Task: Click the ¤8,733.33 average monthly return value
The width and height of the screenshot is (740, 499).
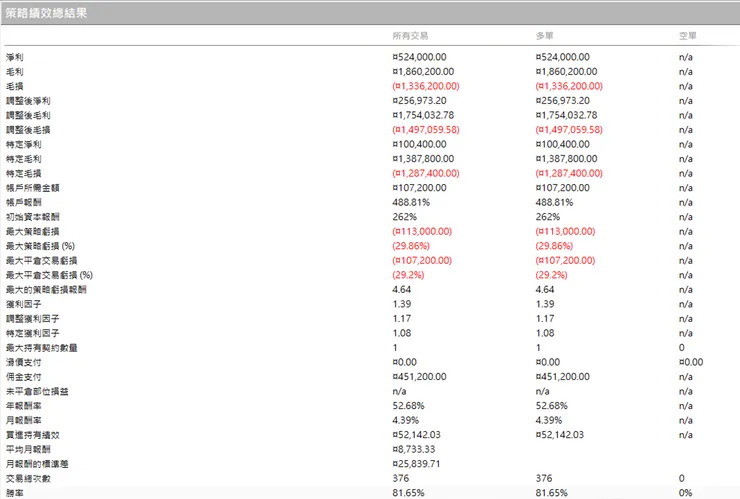Action: [x=413, y=449]
